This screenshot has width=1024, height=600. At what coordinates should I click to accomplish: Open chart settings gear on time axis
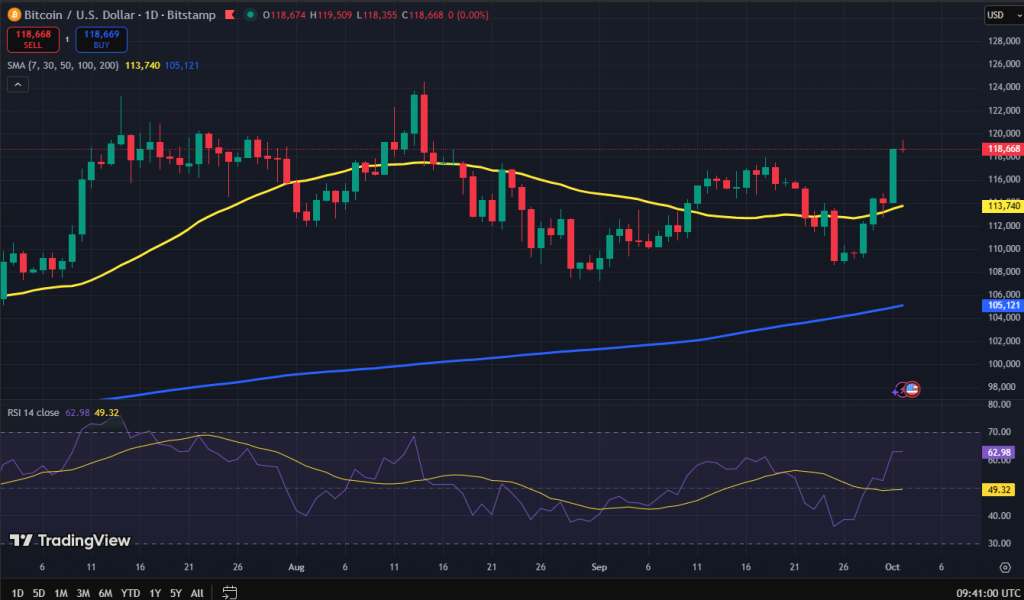tap(1005, 567)
